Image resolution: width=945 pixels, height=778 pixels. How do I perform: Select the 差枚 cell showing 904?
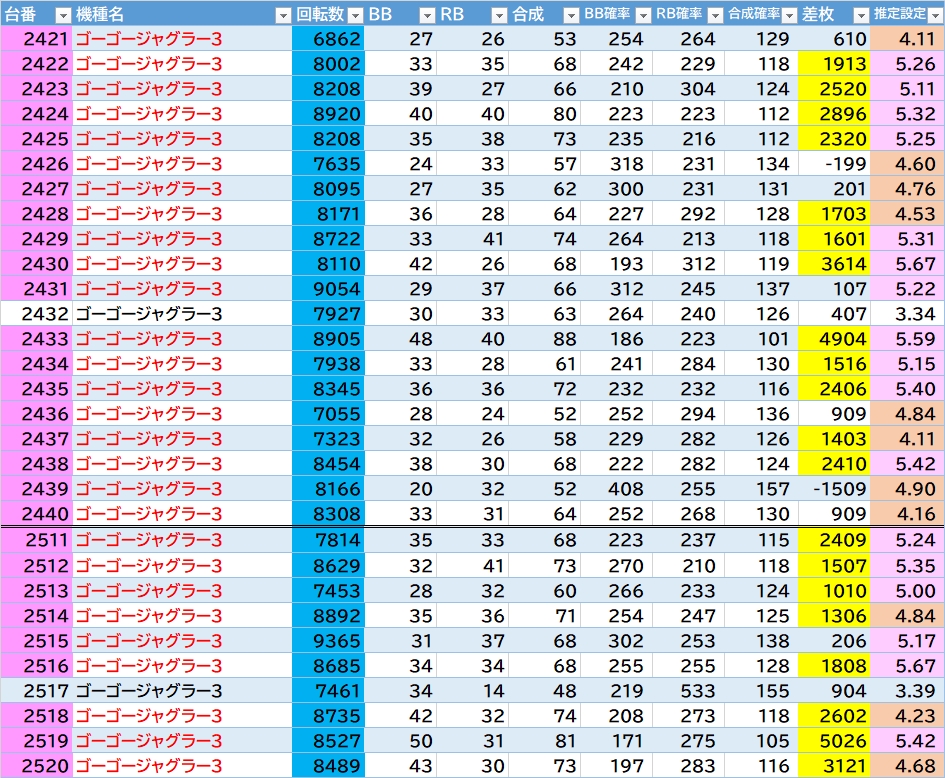click(x=834, y=691)
